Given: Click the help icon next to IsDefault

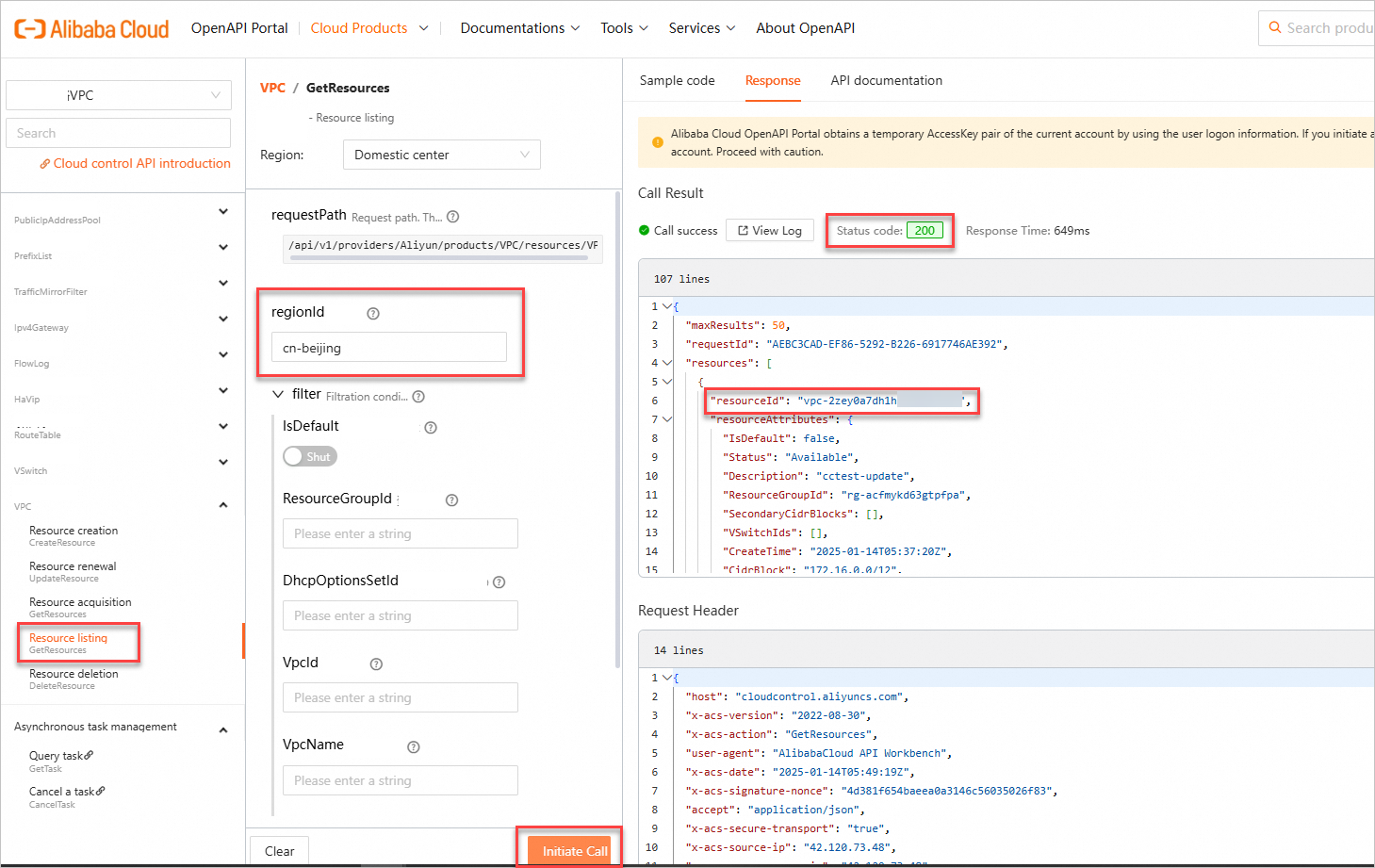Looking at the screenshot, I should (x=431, y=427).
